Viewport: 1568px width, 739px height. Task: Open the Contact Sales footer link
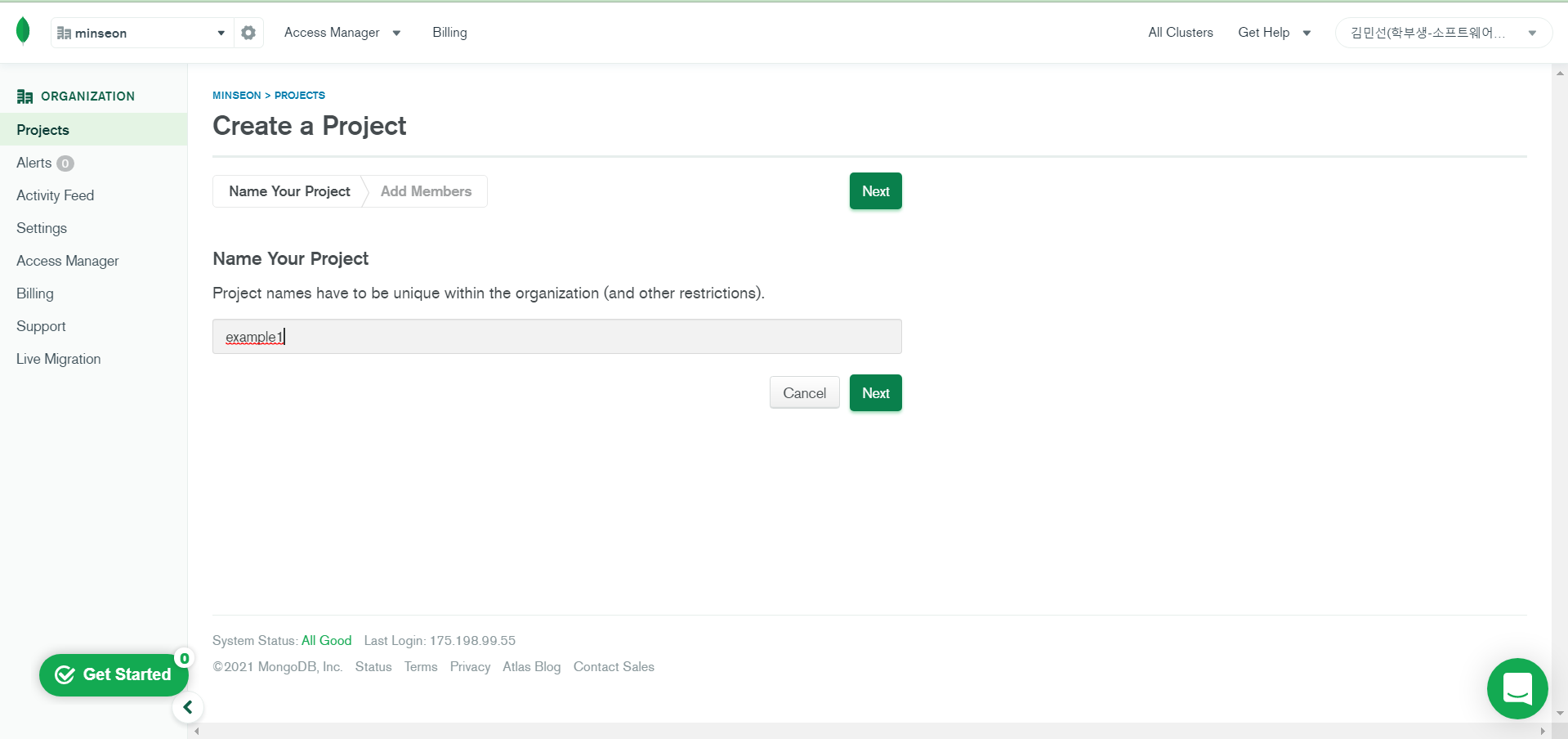(x=614, y=667)
